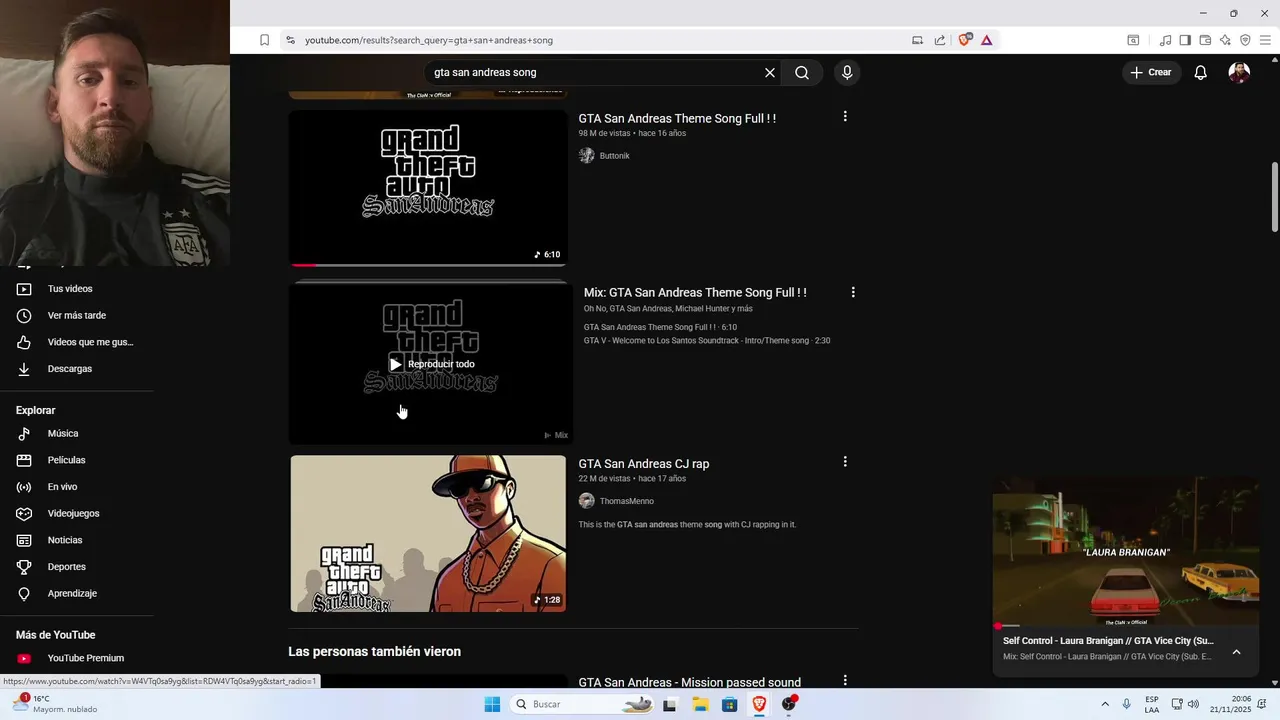Viewport: 1280px width, 720px height.
Task: View site information icon beside URL
Action: coord(290,40)
